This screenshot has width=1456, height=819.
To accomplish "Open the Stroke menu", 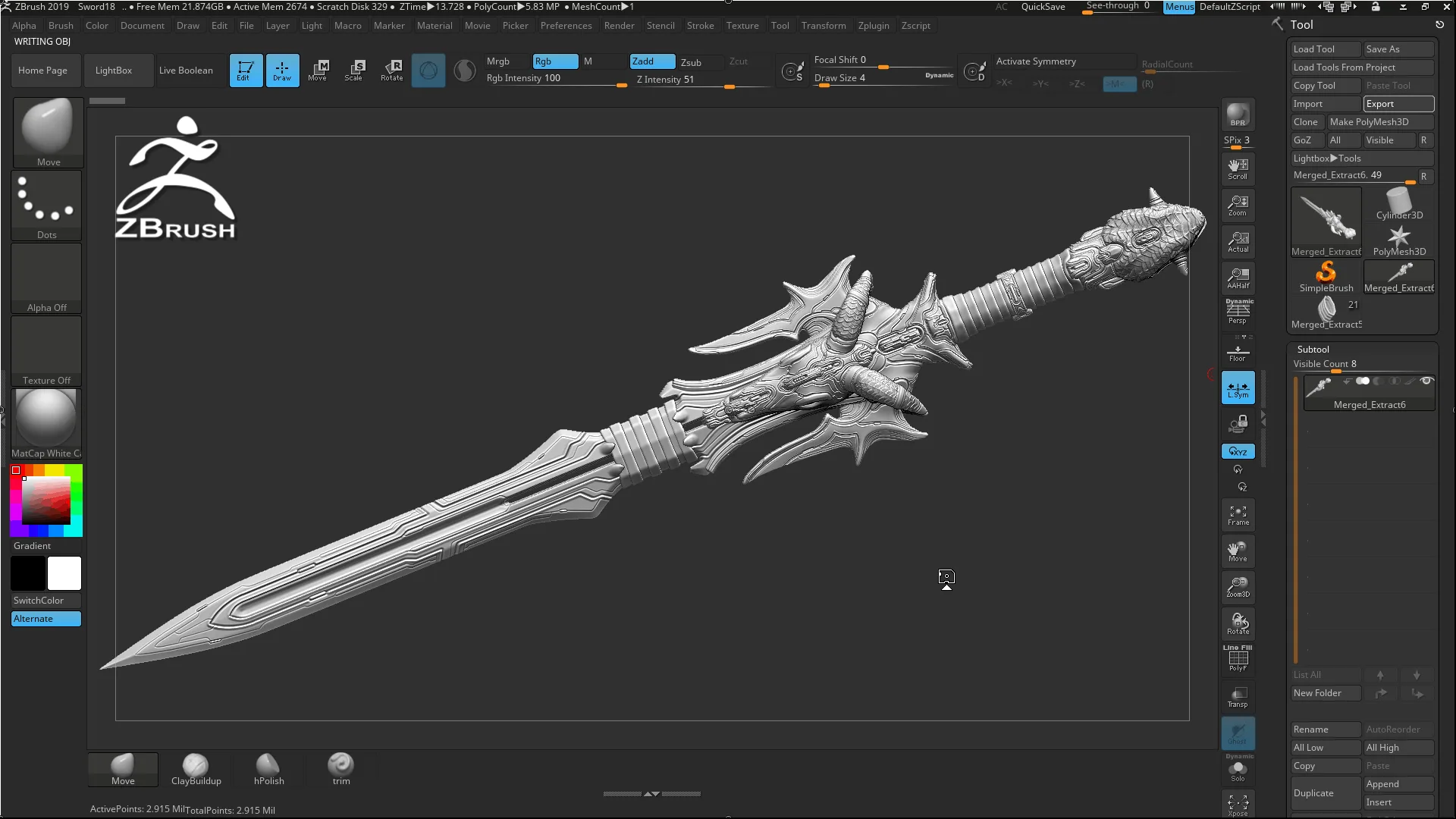I will 700,25.
